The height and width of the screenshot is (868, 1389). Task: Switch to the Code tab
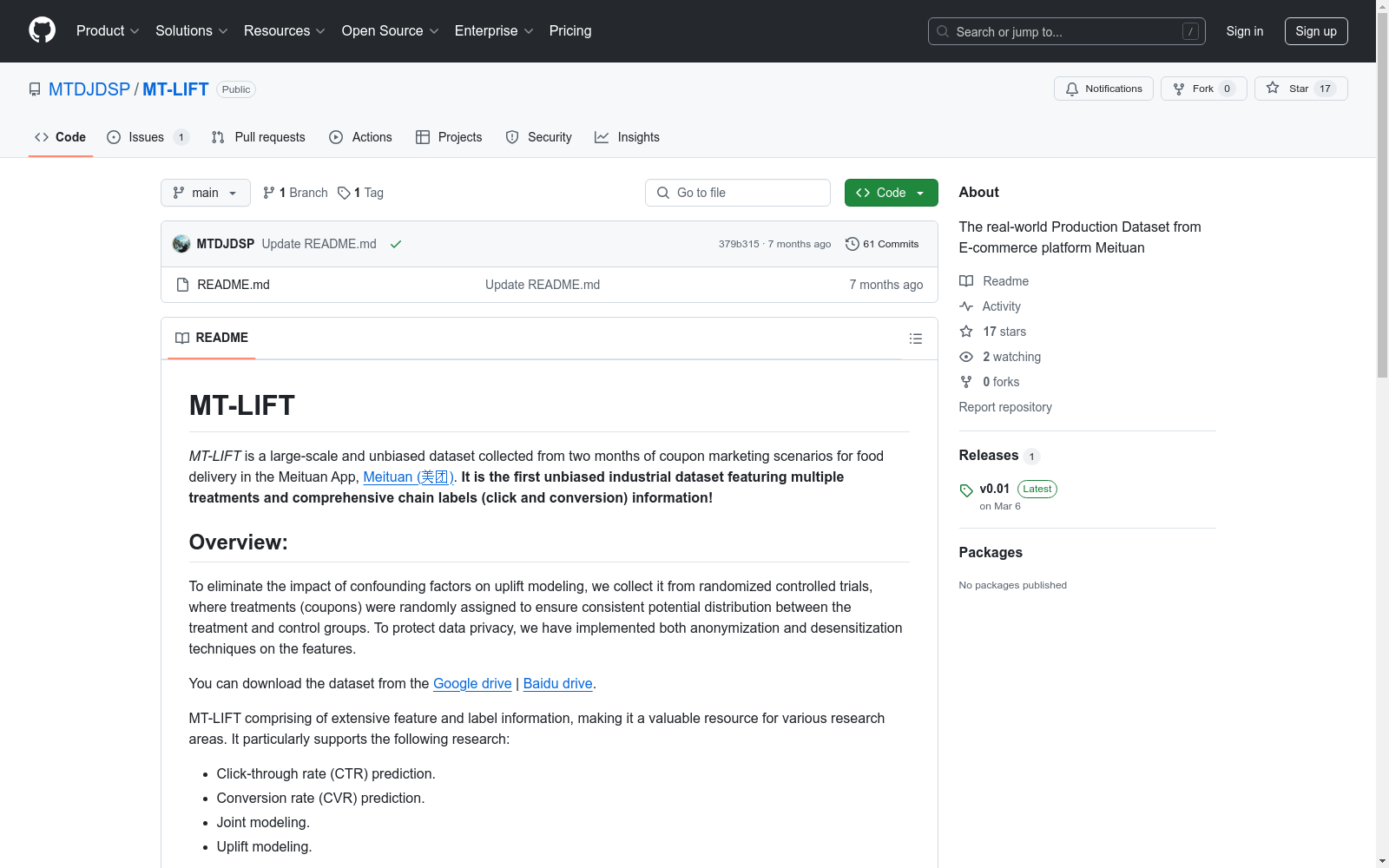click(61, 137)
